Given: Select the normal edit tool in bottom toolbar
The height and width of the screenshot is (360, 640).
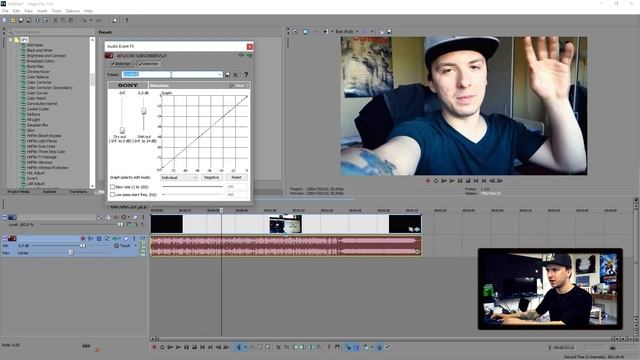Looking at the screenshot, I should pos(238,347).
